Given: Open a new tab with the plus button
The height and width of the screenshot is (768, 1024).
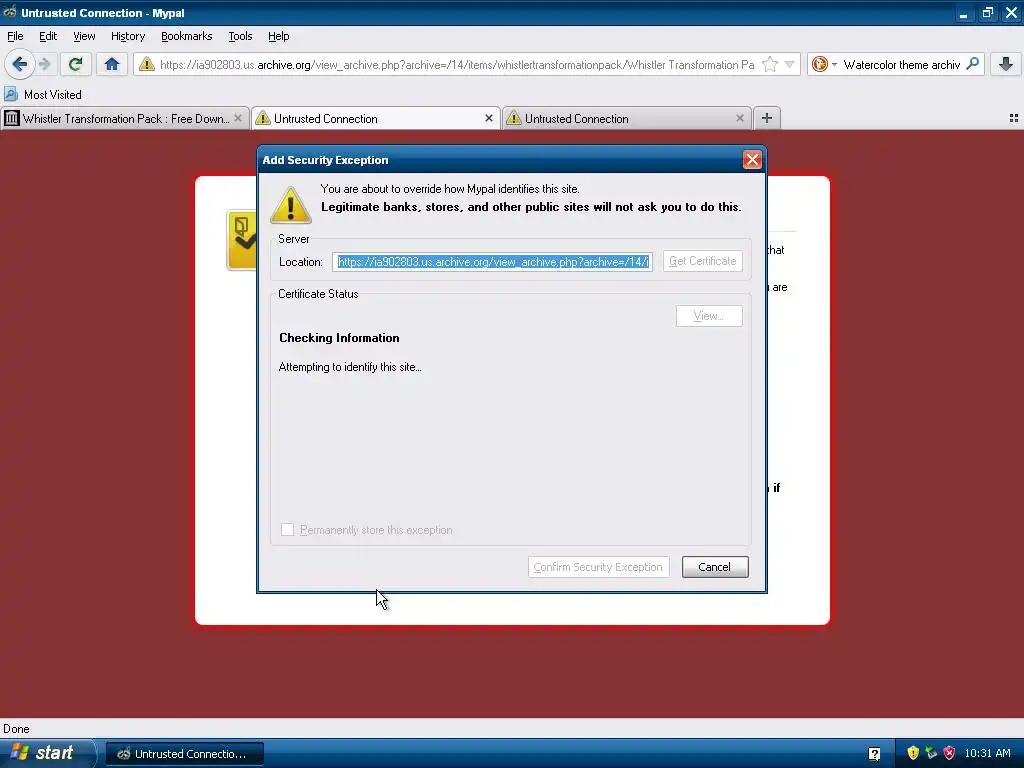Looking at the screenshot, I should click(x=767, y=118).
